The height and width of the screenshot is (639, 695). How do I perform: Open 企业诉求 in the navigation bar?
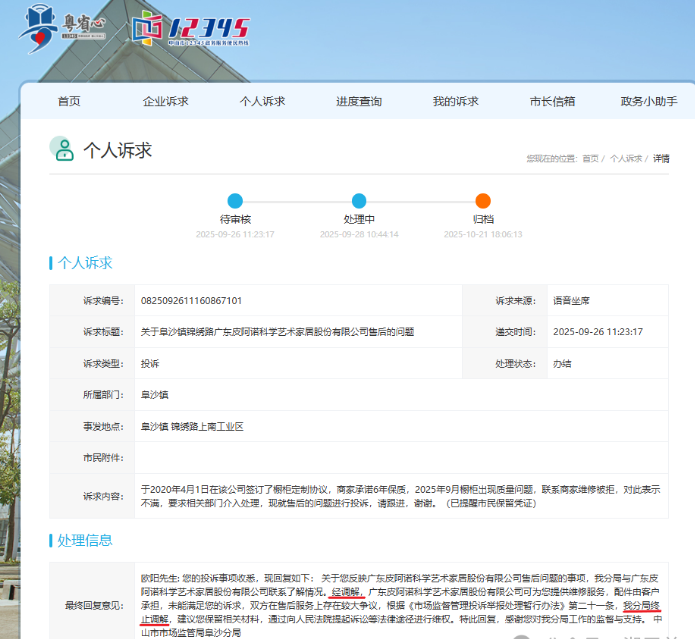[166, 101]
